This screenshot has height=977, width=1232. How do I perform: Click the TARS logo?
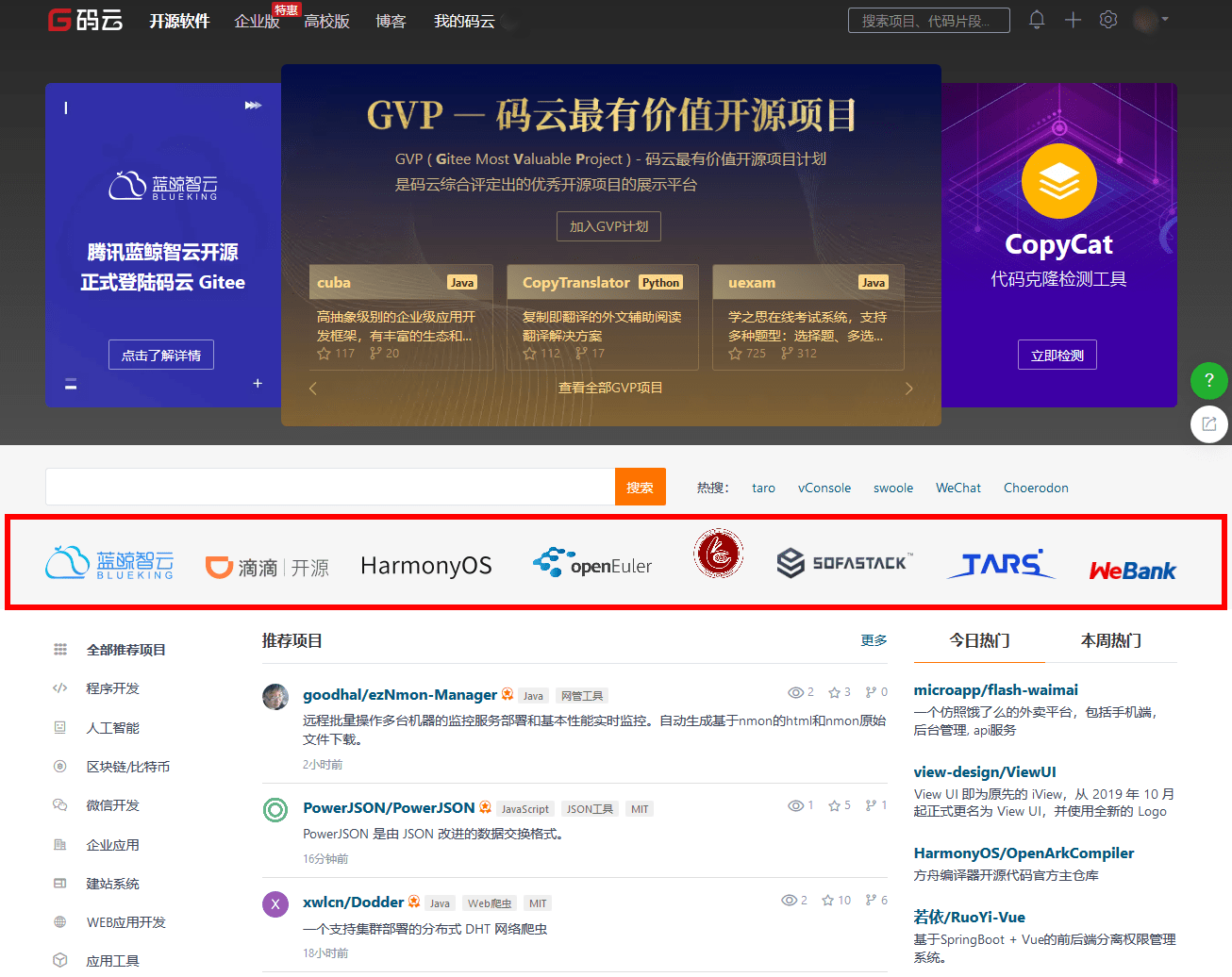[x=1000, y=564]
